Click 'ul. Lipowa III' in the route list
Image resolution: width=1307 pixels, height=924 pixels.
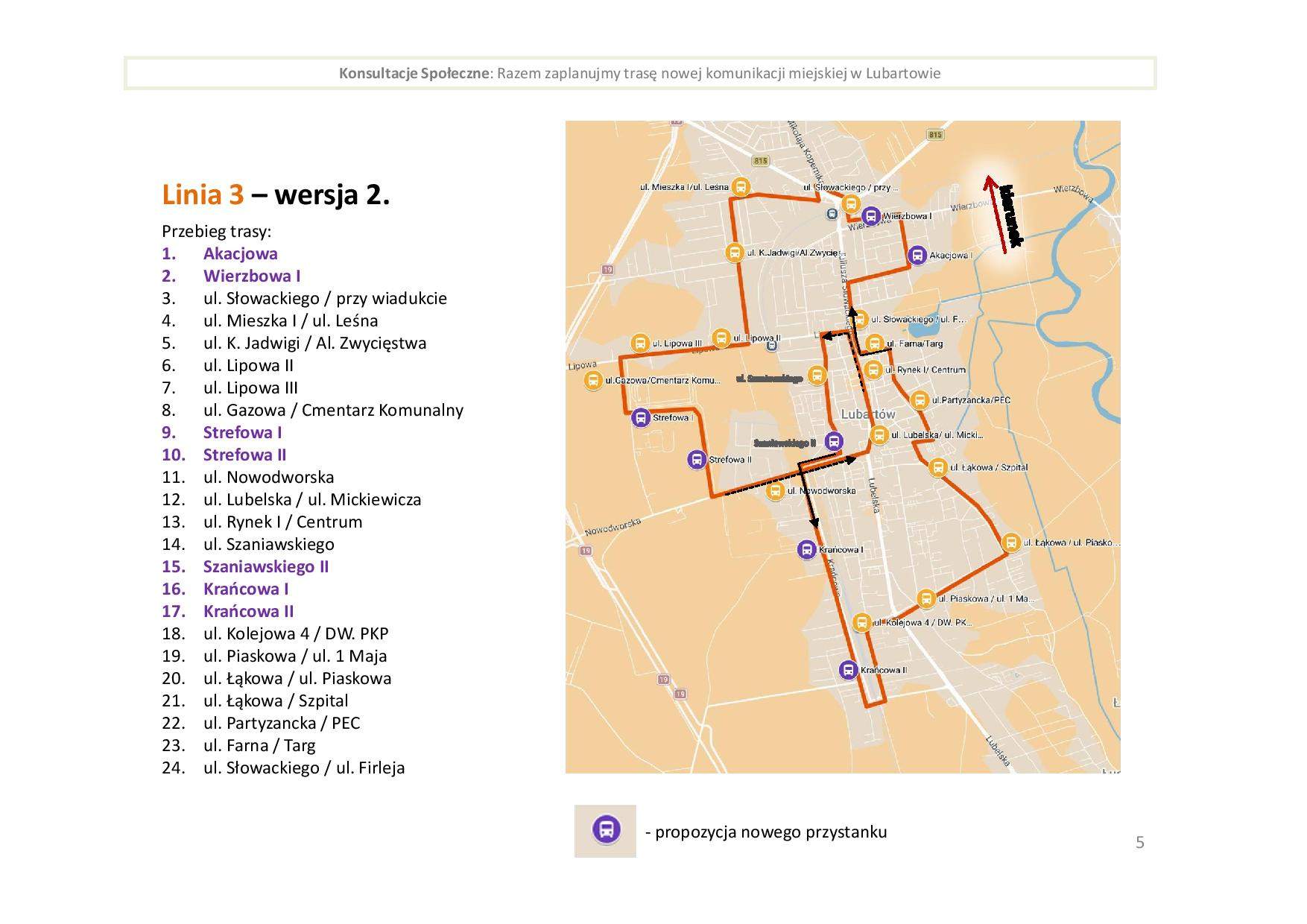pos(250,388)
